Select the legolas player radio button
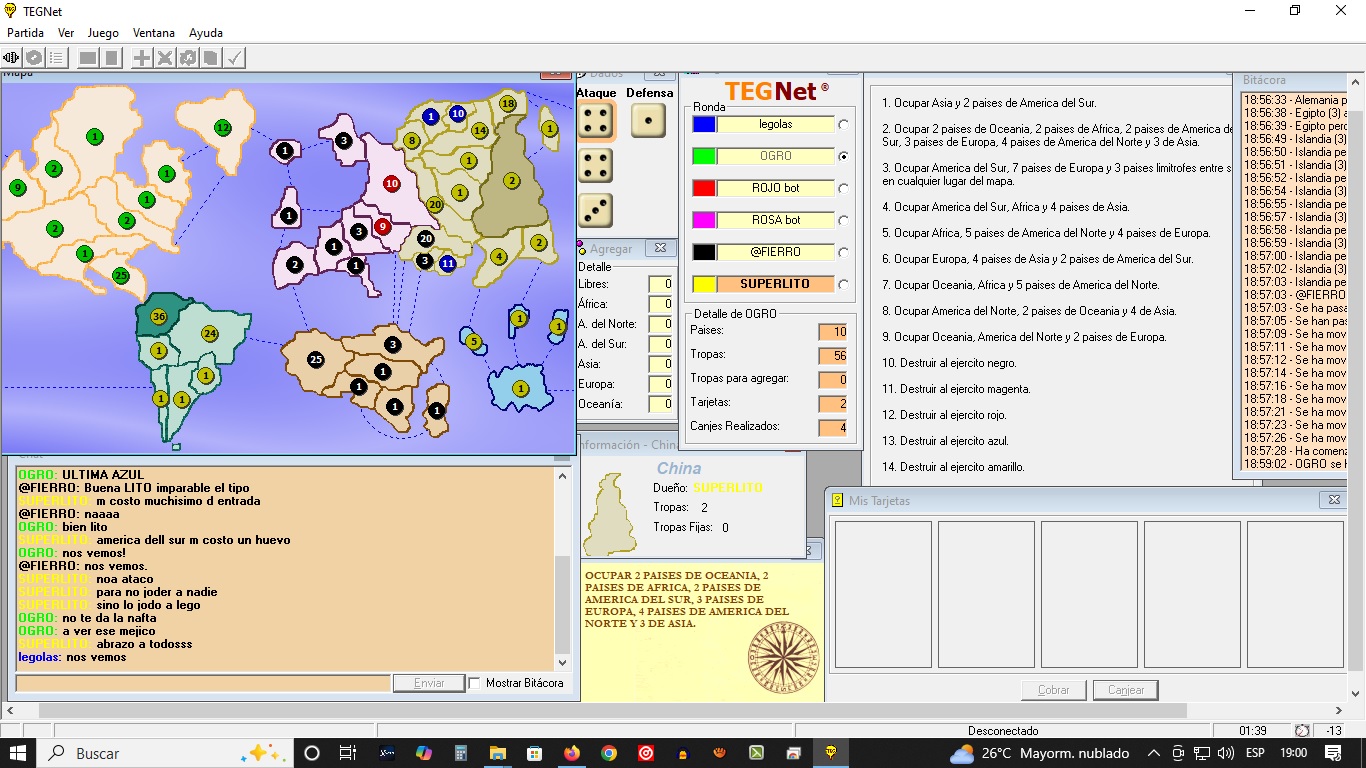 [844, 125]
